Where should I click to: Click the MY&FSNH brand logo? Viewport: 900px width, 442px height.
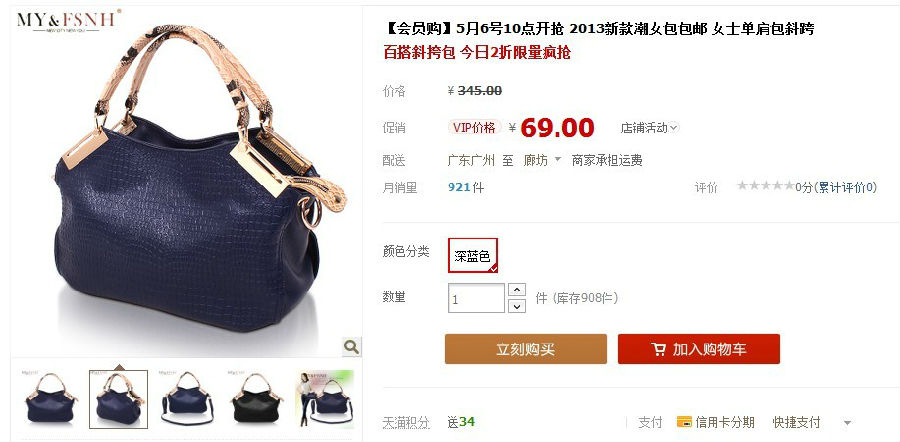pos(68,20)
